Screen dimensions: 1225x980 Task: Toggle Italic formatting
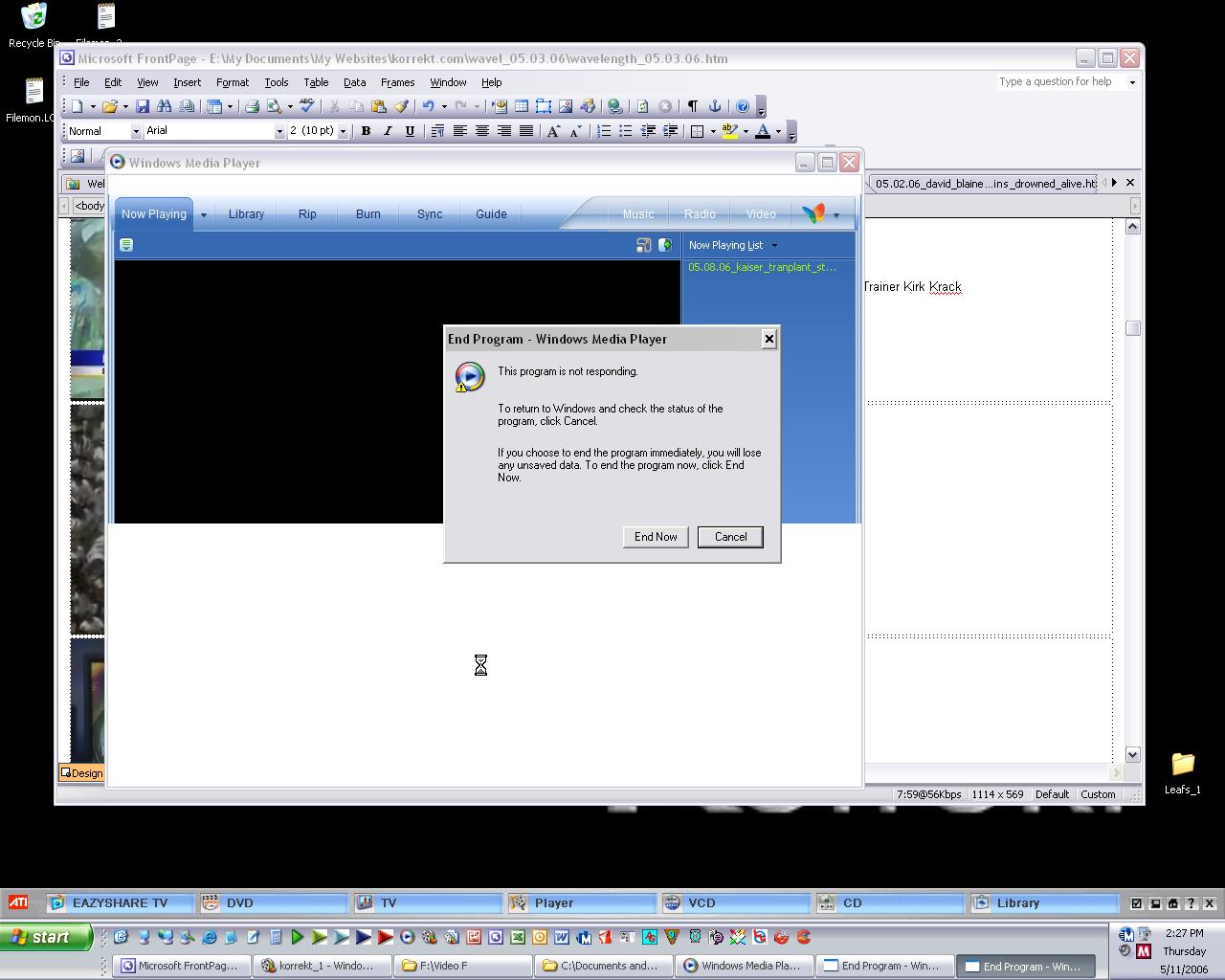click(388, 131)
